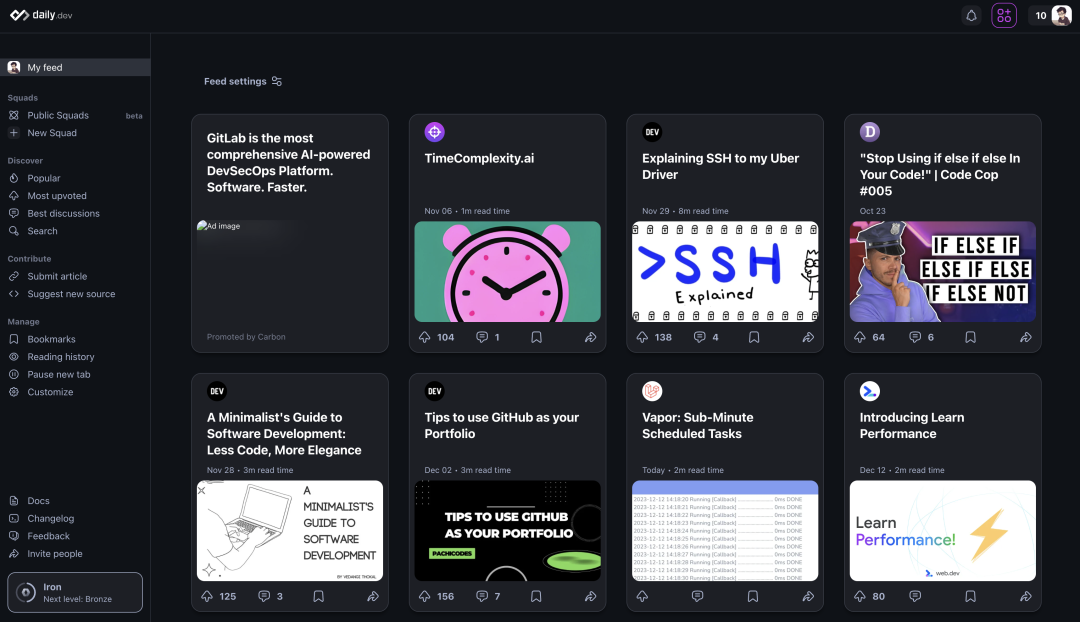Image resolution: width=1080 pixels, height=622 pixels.
Task: Open Docs link
Action: pyautogui.click(x=75, y=501)
